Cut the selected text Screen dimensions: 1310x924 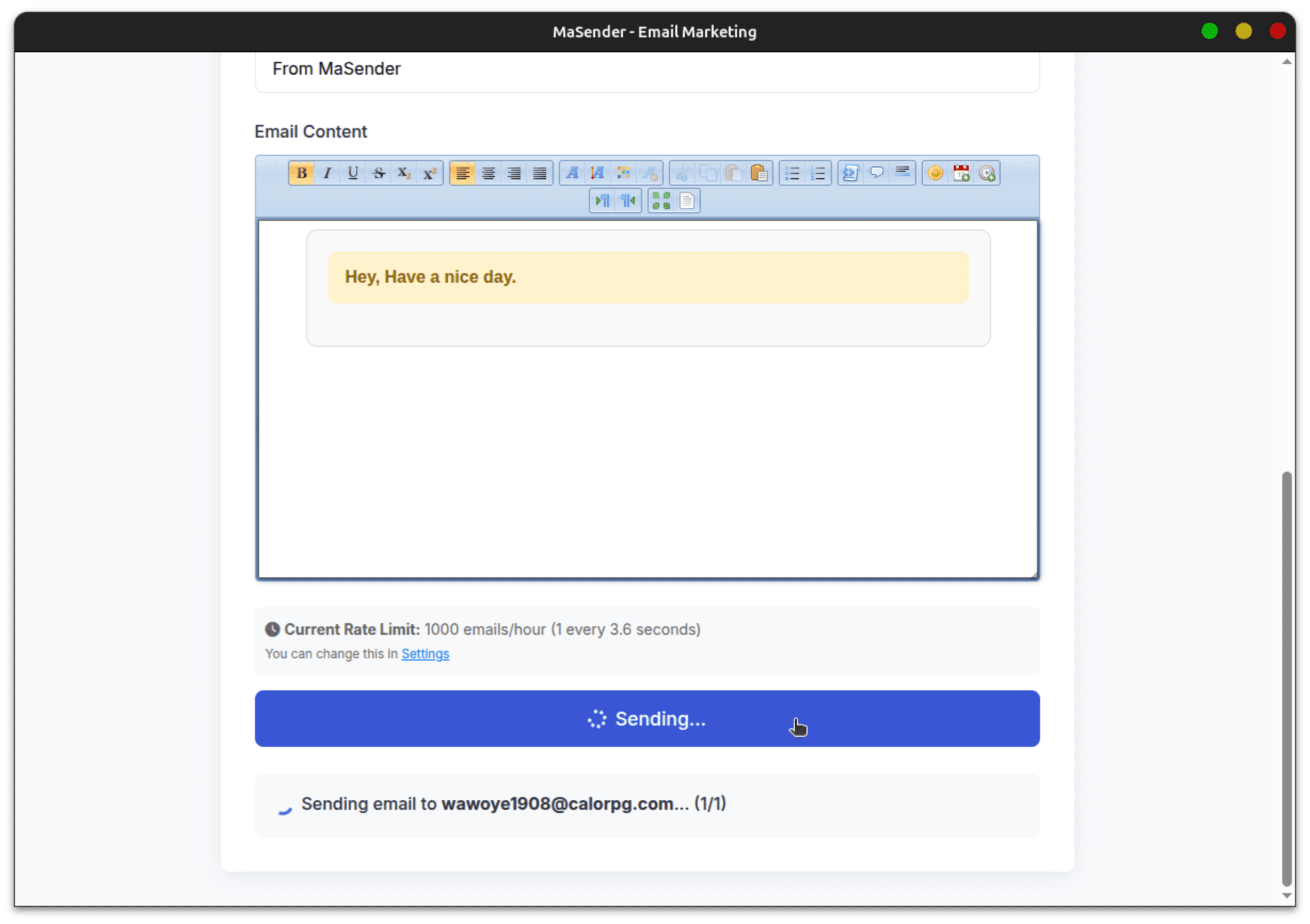tap(682, 173)
